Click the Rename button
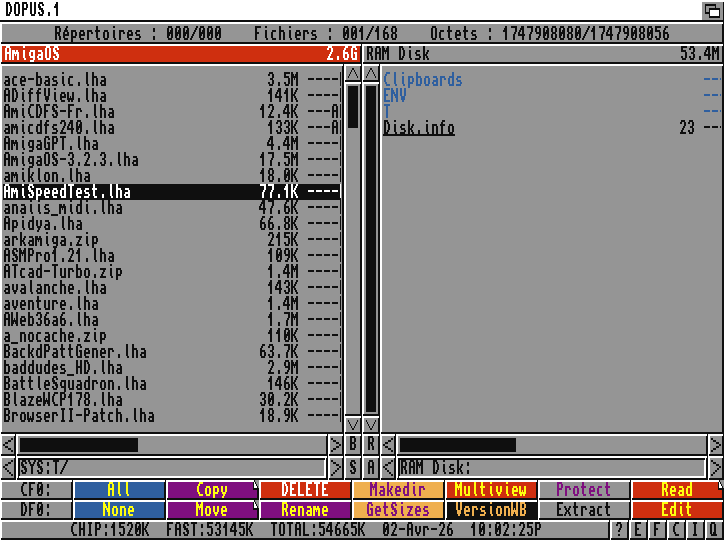Screen dimensions: 724x540 pos(304,510)
